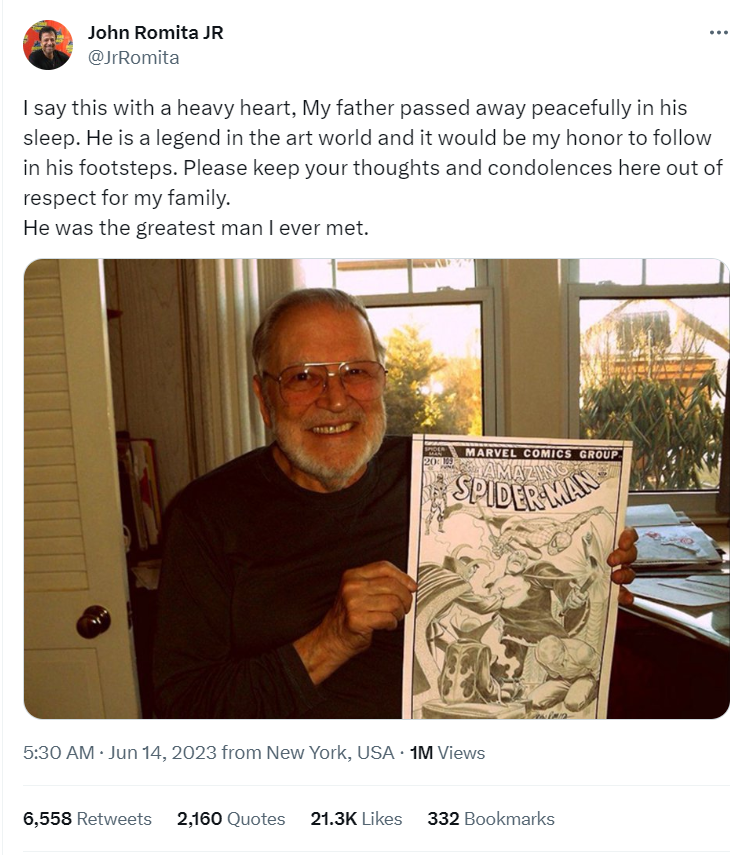Image resolution: width=730 pixels, height=855 pixels.
Task: Show the 6,558 Retweets list
Action: [x=87, y=818]
